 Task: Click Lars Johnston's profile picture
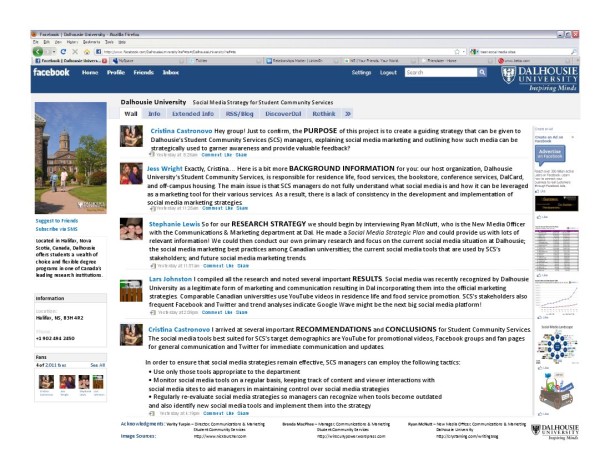[x=131, y=290]
